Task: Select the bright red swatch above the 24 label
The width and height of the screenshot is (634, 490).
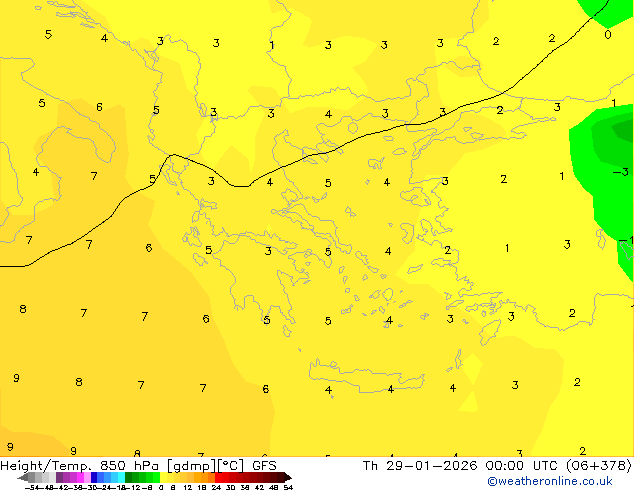Action: (x=218, y=477)
